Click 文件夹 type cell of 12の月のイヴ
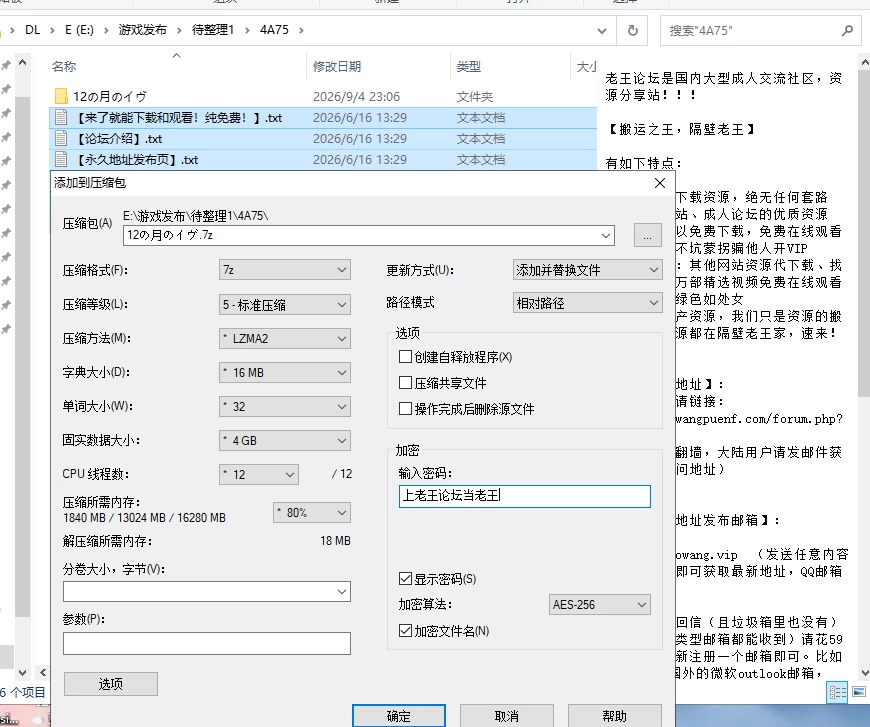Screen dimensions: 870x727 coord(475,97)
